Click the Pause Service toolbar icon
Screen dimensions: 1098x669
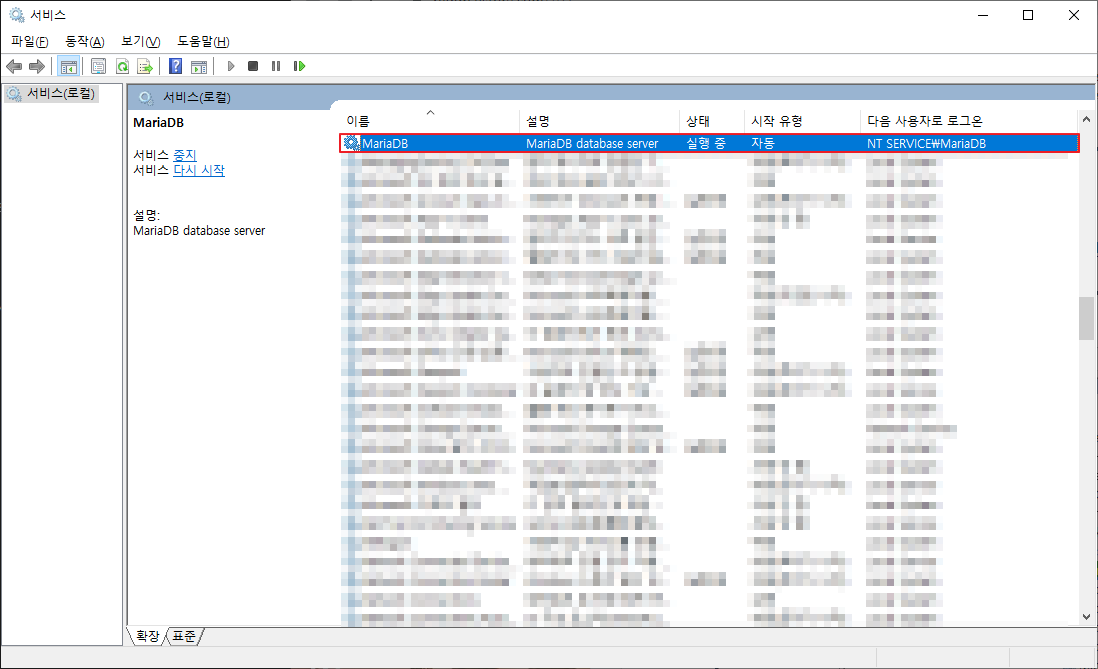coord(276,66)
